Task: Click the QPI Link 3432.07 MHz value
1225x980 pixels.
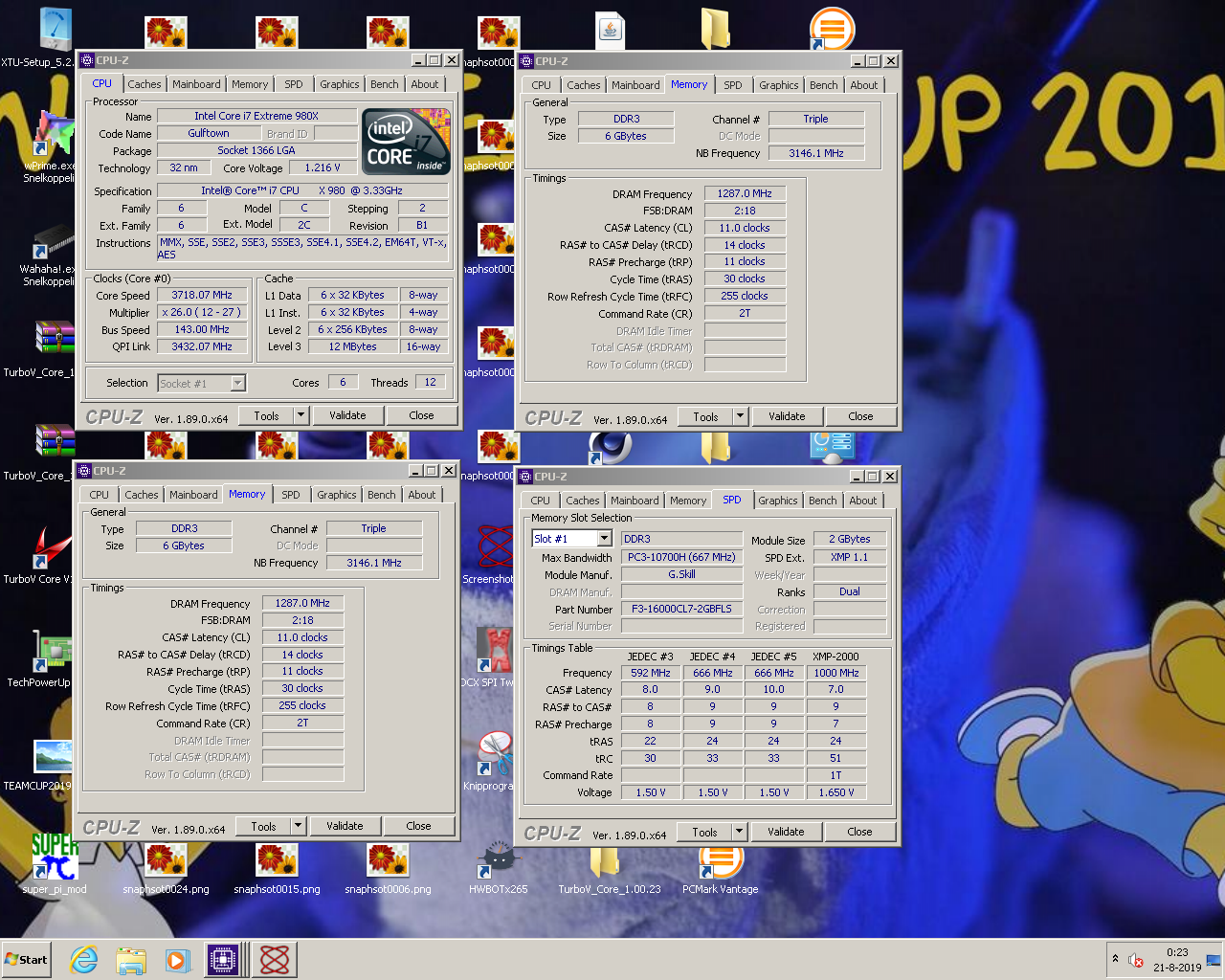Action: click(x=202, y=346)
